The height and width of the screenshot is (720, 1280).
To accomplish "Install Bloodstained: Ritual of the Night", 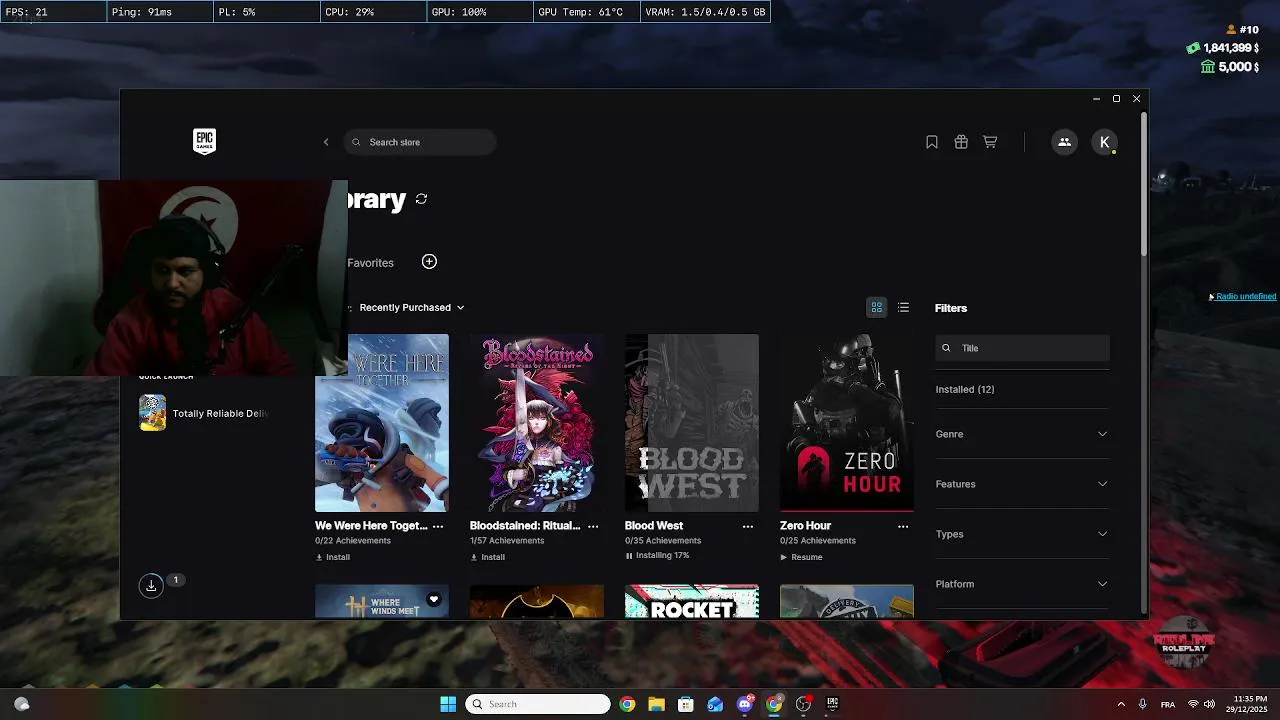I will pyautogui.click(x=488, y=557).
